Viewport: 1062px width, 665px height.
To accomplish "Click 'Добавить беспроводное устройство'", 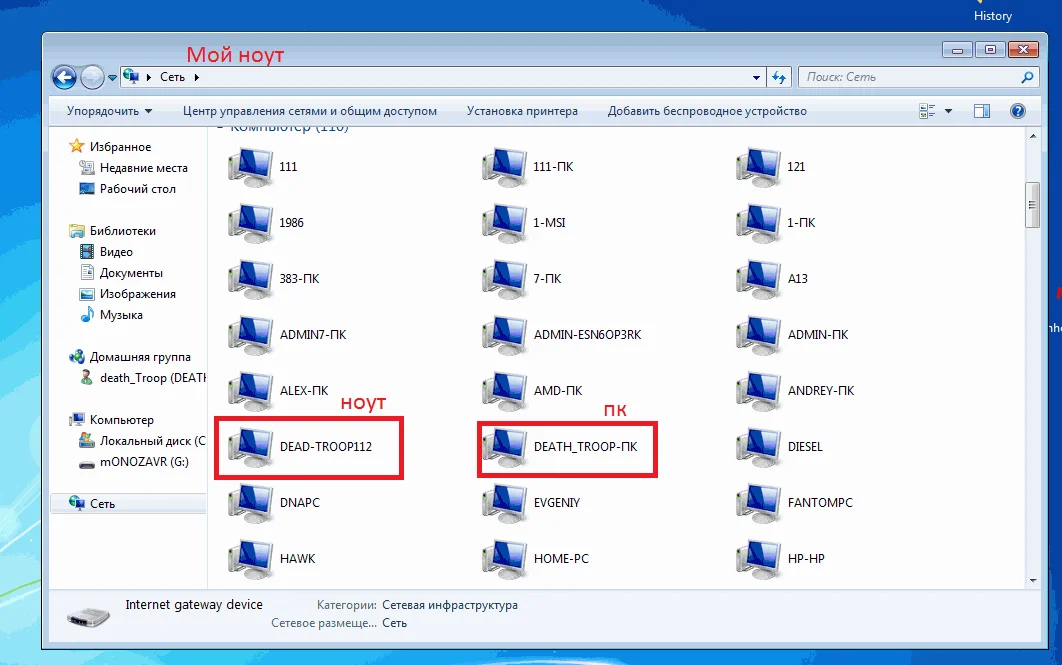I will click(707, 111).
